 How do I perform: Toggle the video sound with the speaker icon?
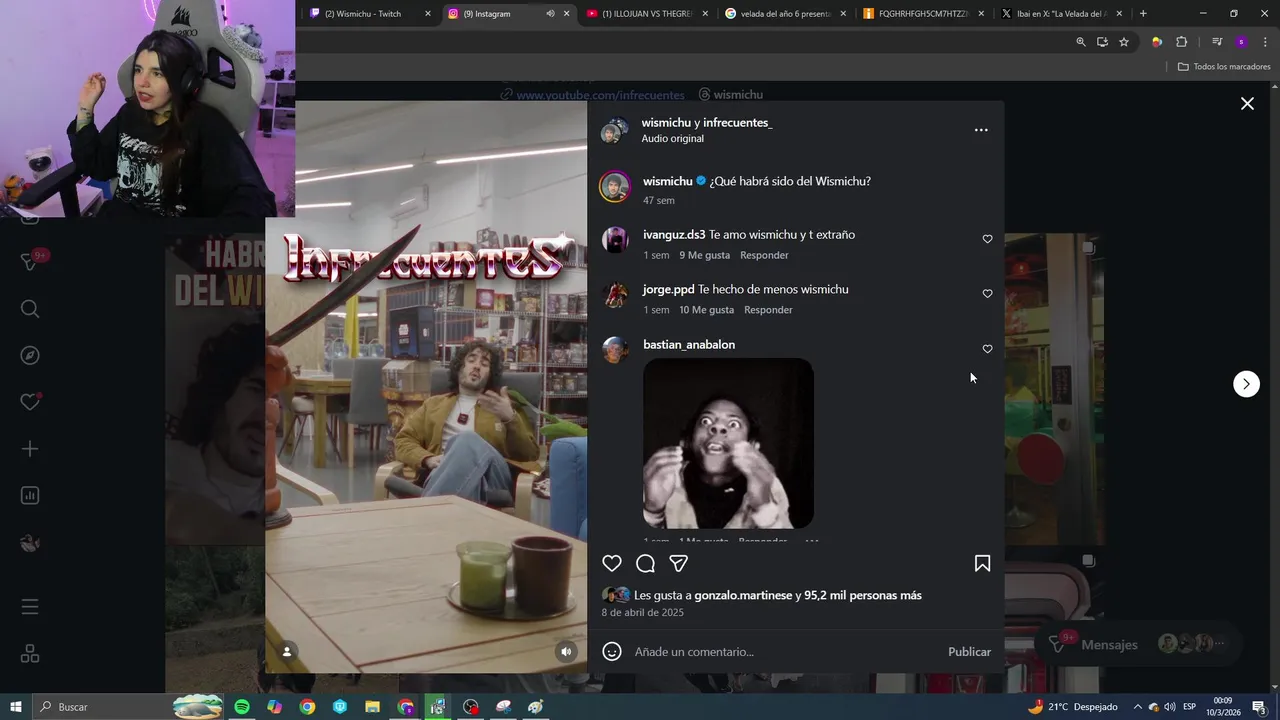[x=566, y=651]
